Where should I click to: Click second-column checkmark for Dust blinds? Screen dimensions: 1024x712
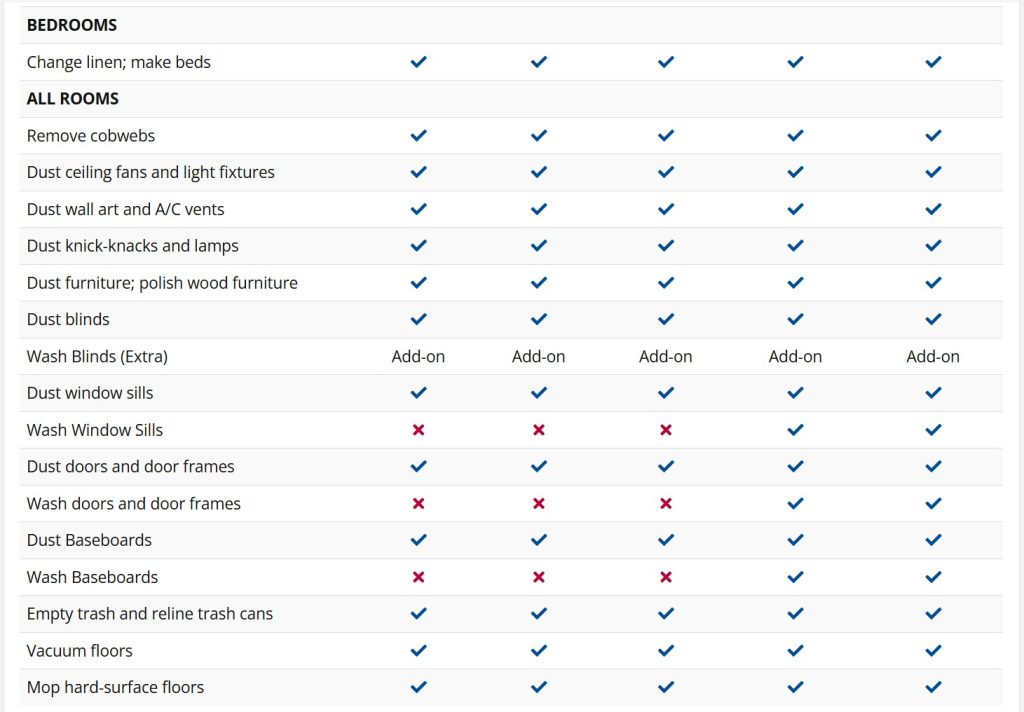[x=539, y=320]
